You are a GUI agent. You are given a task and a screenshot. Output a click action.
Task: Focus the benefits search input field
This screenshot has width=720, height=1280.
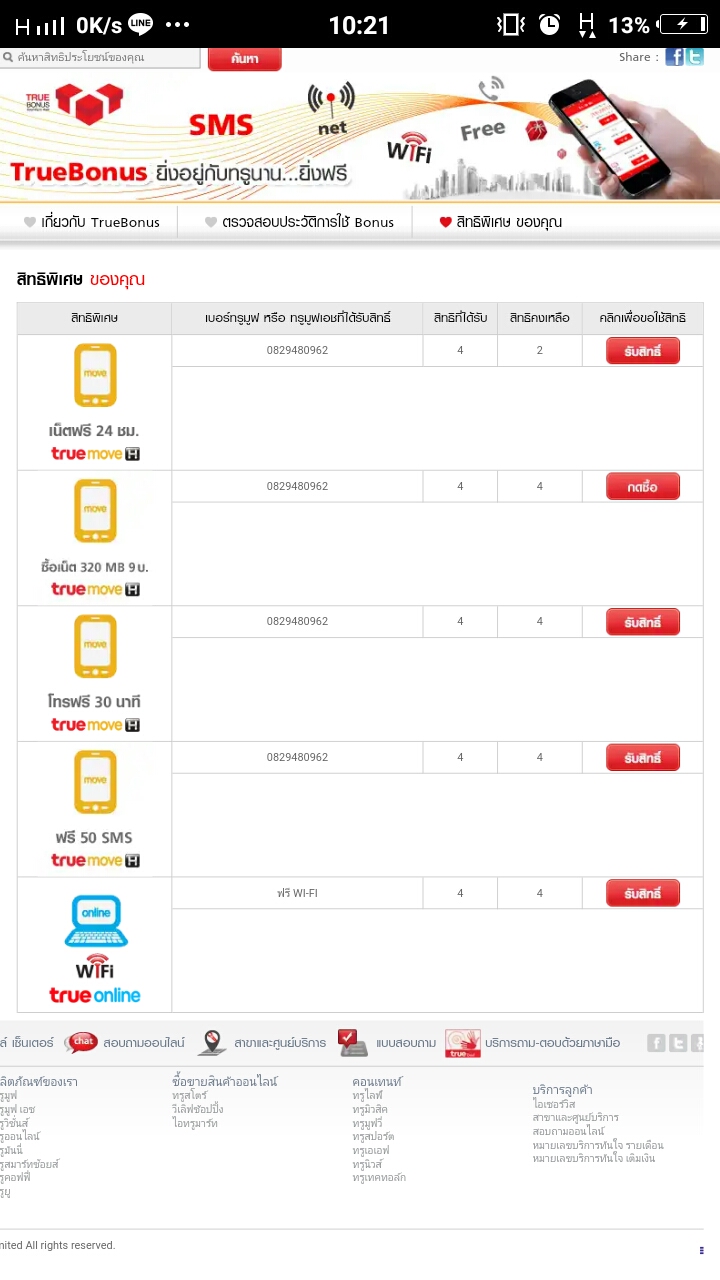pos(100,57)
